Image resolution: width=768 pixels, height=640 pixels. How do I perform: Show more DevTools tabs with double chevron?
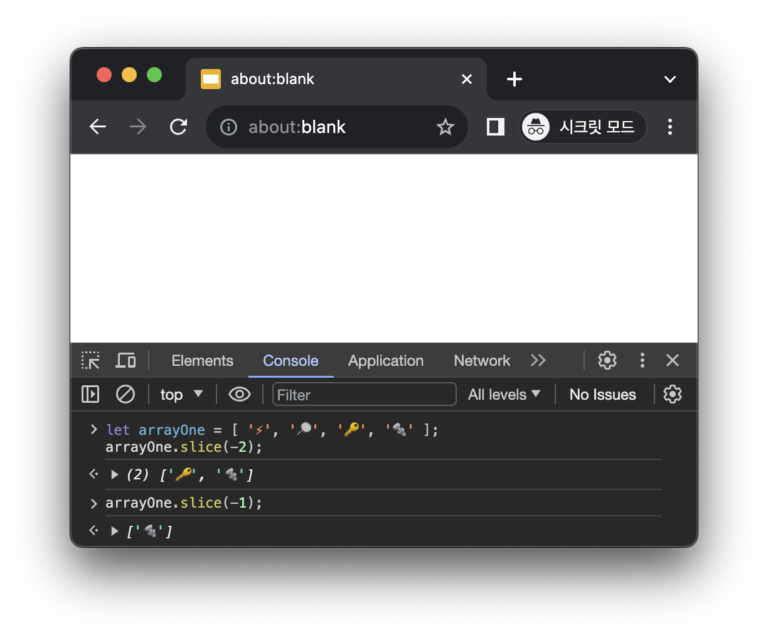click(538, 360)
